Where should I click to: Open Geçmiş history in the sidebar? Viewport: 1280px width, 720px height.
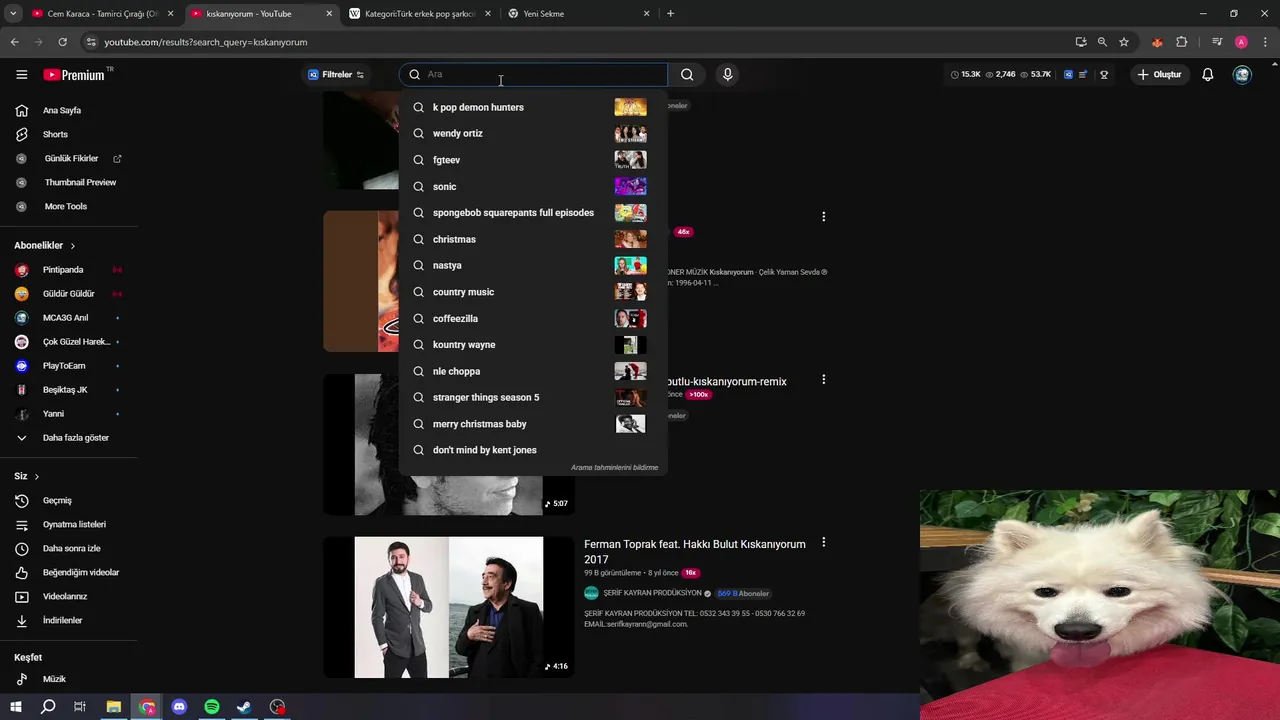click(57, 500)
